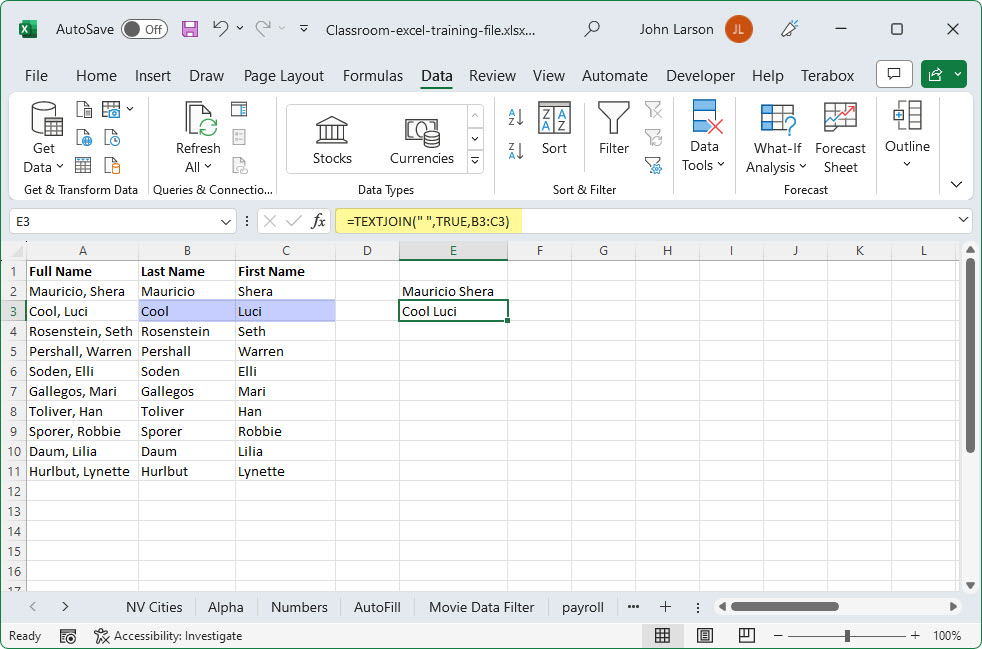This screenshot has width=982, height=649.
Task: Switch to Page Layout view in status bar
Action: click(705, 635)
